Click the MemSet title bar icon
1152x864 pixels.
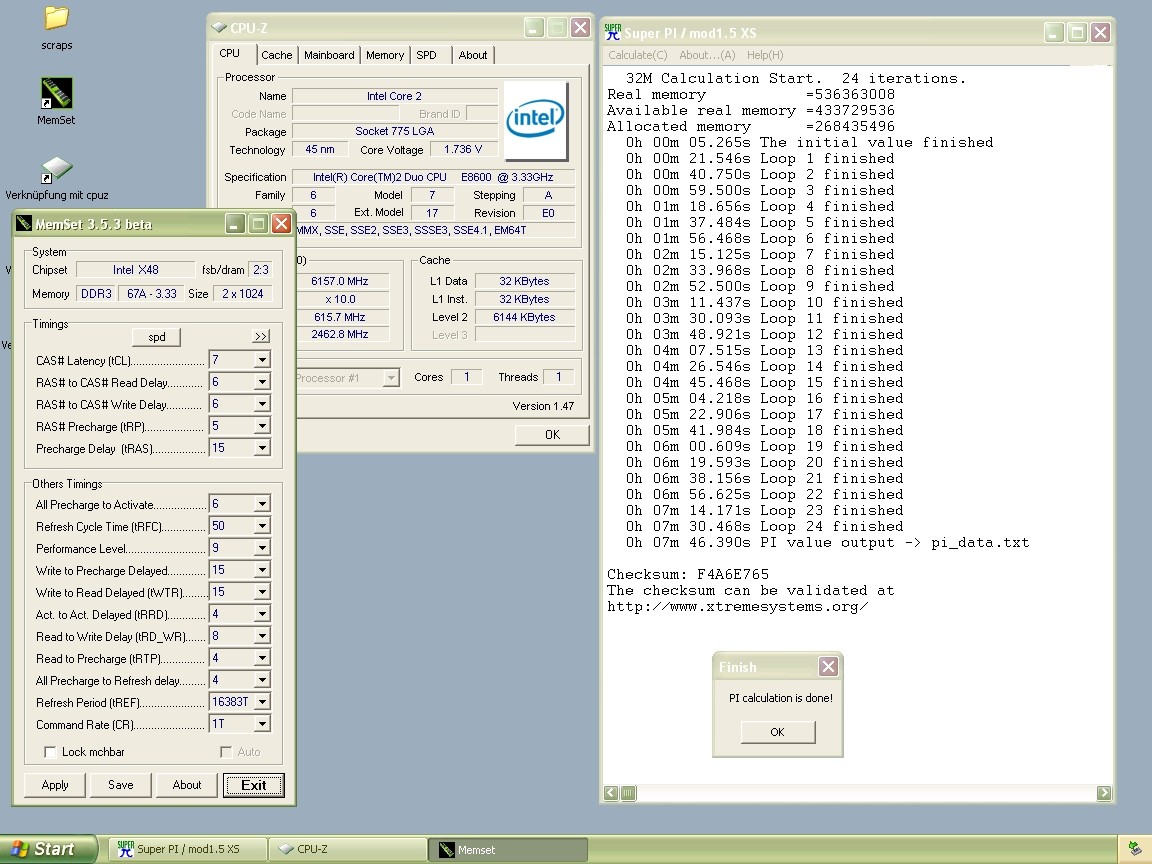pos(24,223)
